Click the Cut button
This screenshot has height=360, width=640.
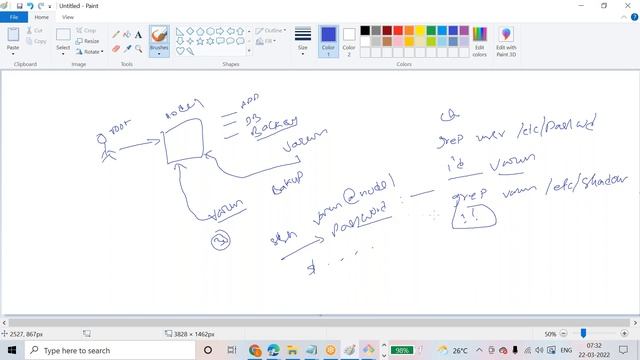[x=35, y=31]
